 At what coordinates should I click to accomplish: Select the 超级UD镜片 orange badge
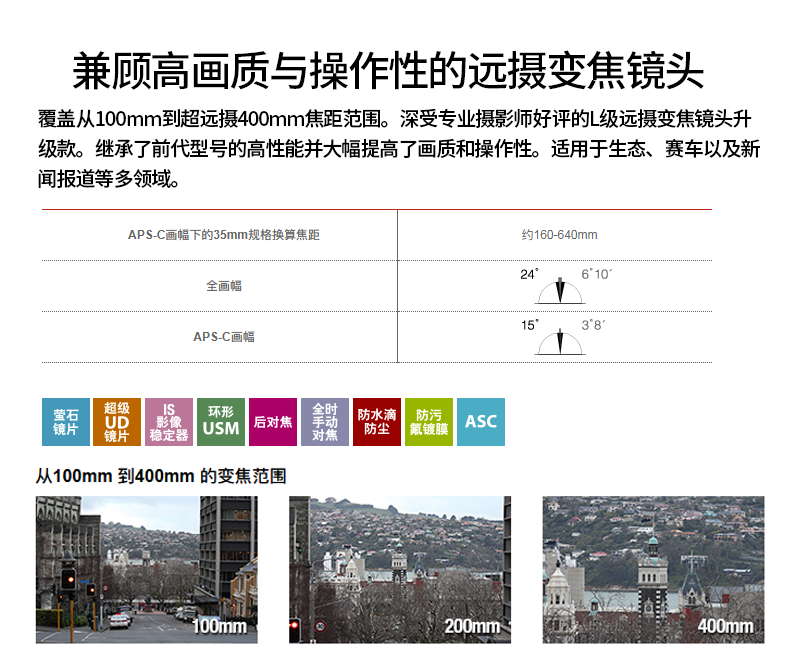[x=117, y=422]
